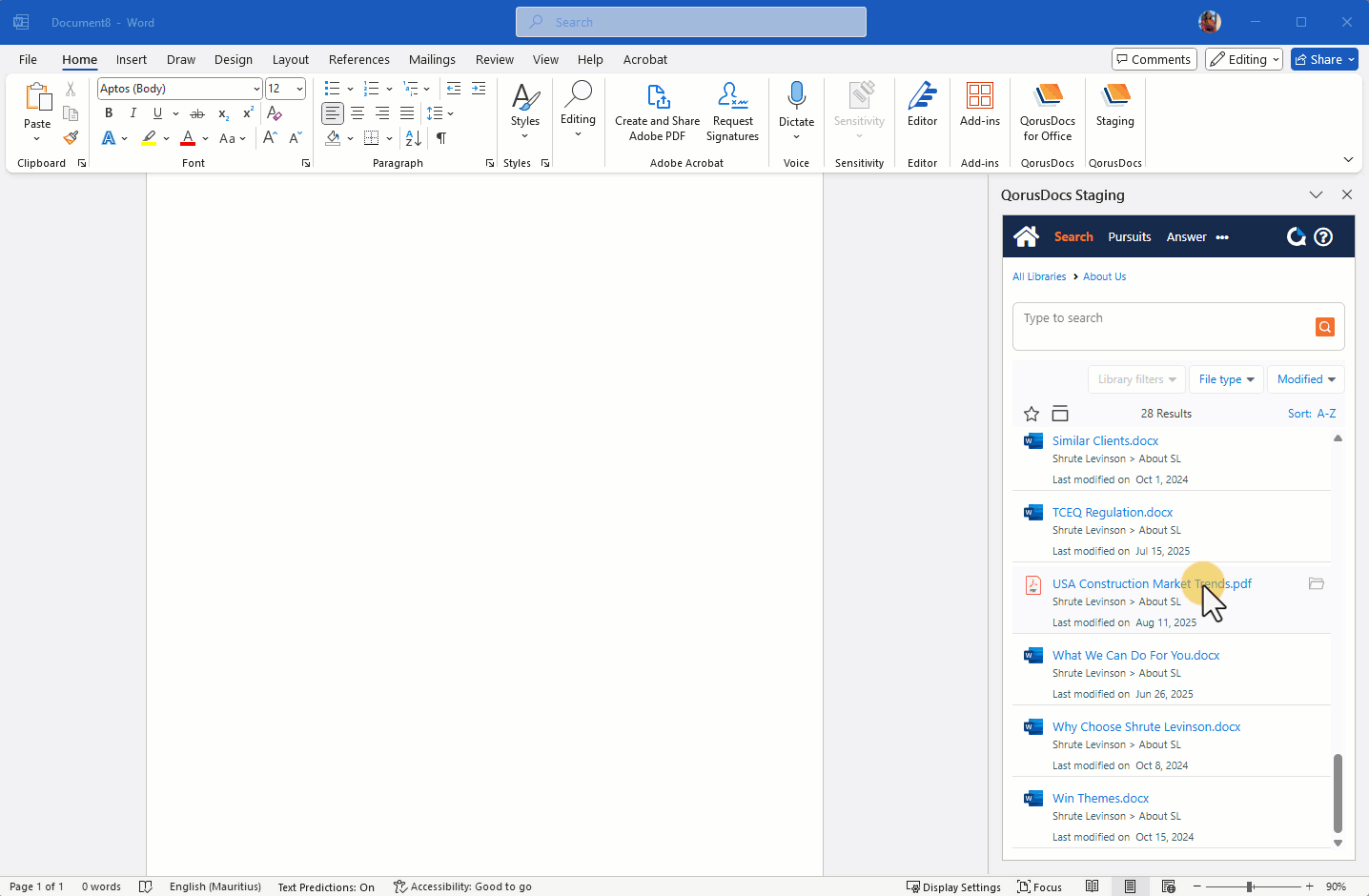
Task: Click the Format Painter icon
Action: point(71,138)
